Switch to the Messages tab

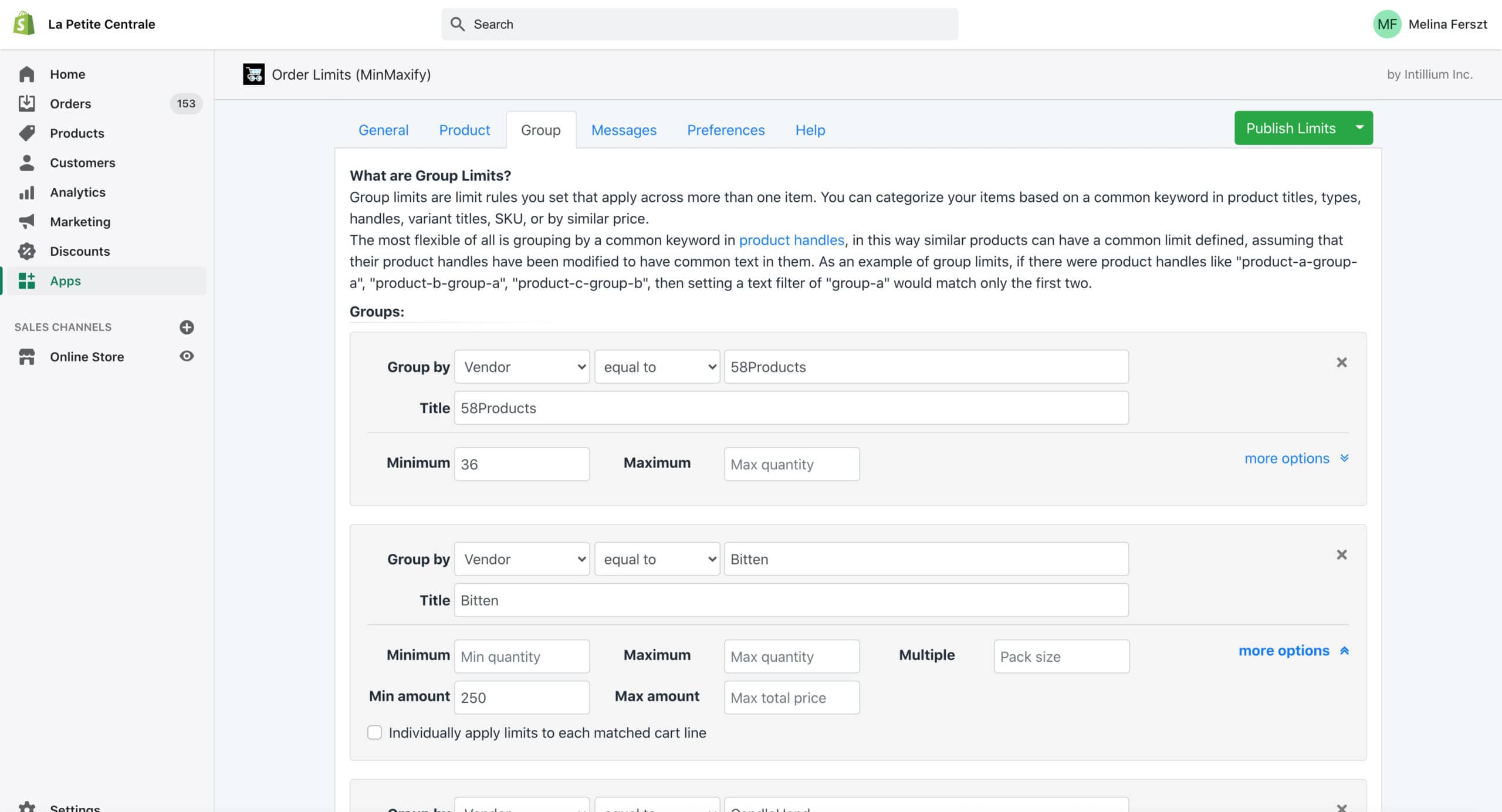(x=624, y=130)
